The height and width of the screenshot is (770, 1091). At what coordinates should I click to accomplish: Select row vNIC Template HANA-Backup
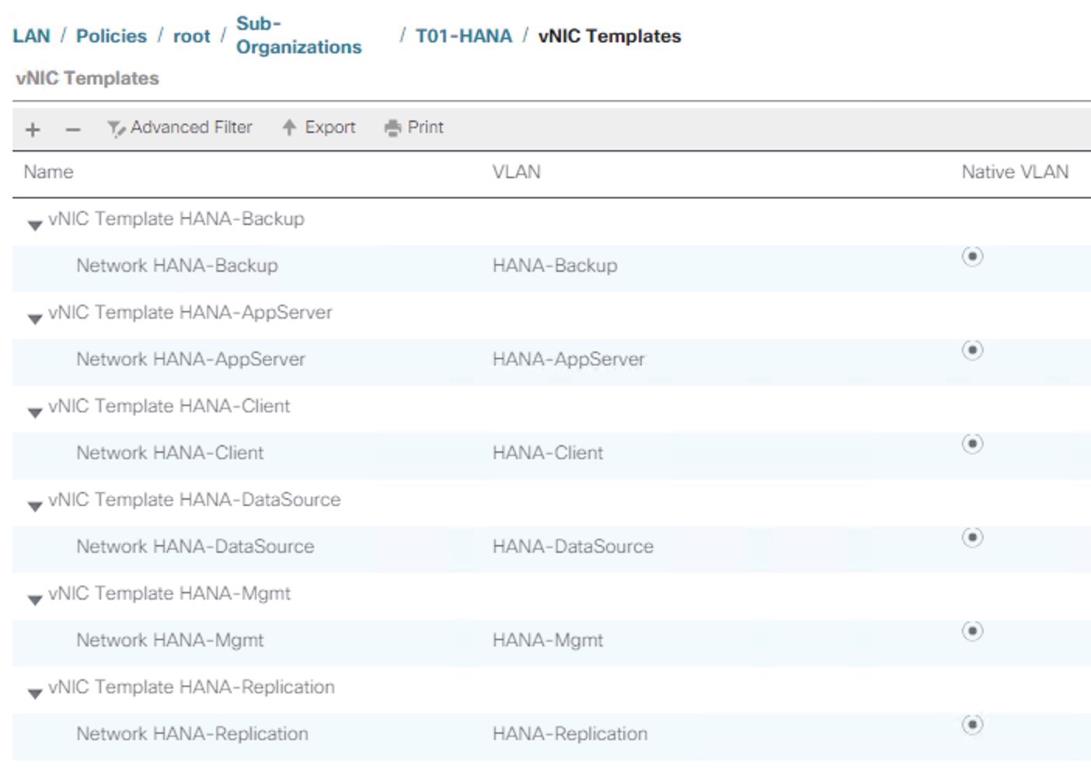point(551,219)
